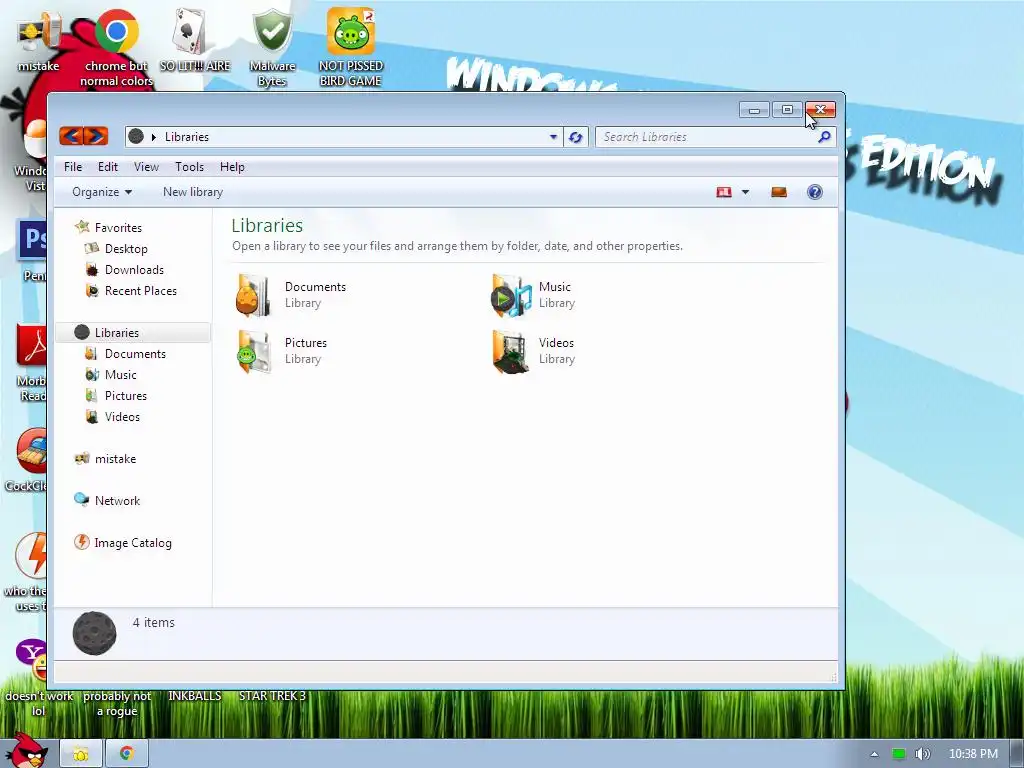Open the File menu

pos(73,167)
